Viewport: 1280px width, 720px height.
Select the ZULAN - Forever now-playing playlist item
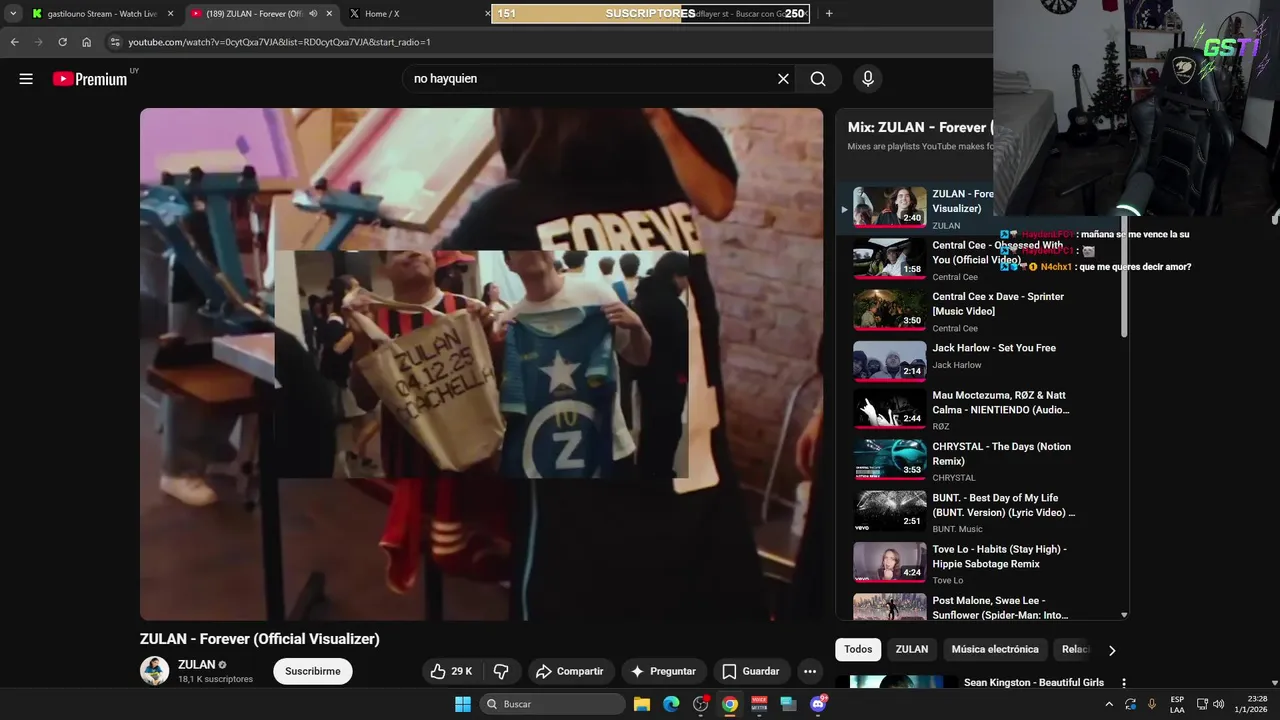(x=915, y=208)
